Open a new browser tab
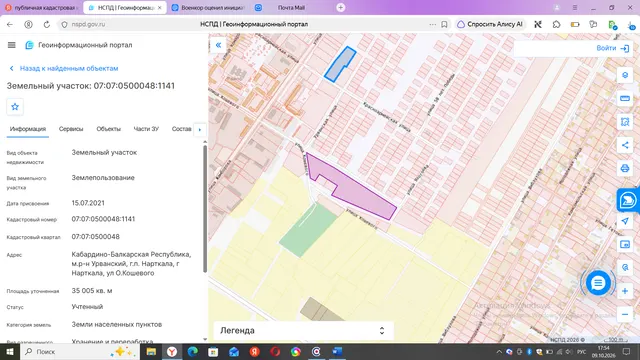640x360 pixels. click(x=341, y=8)
